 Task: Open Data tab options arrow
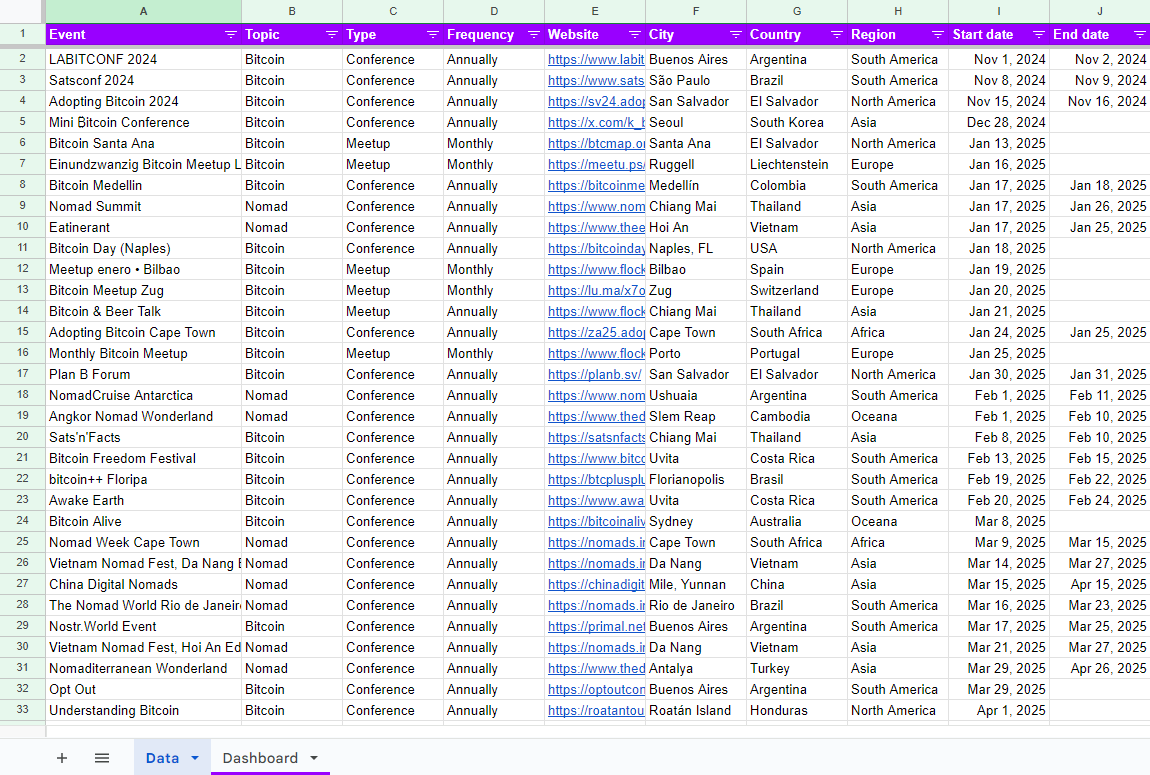pyautogui.click(x=195, y=758)
